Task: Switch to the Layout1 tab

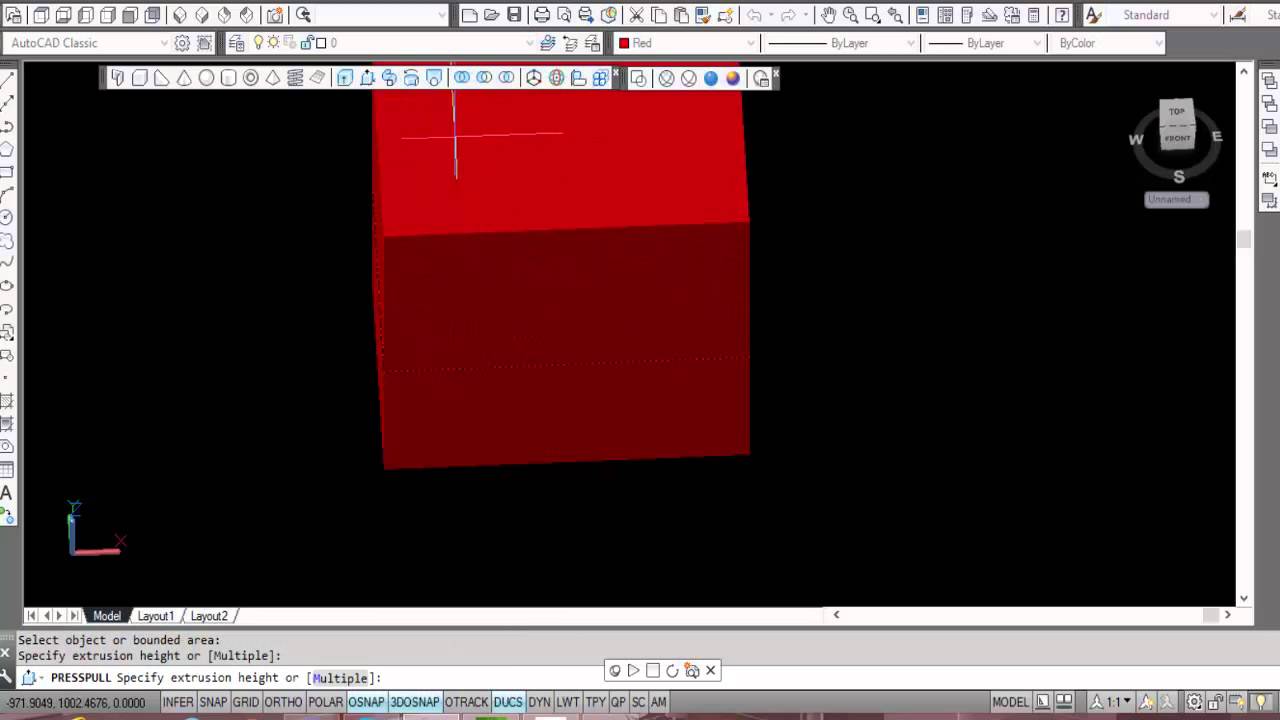Action: point(155,616)
